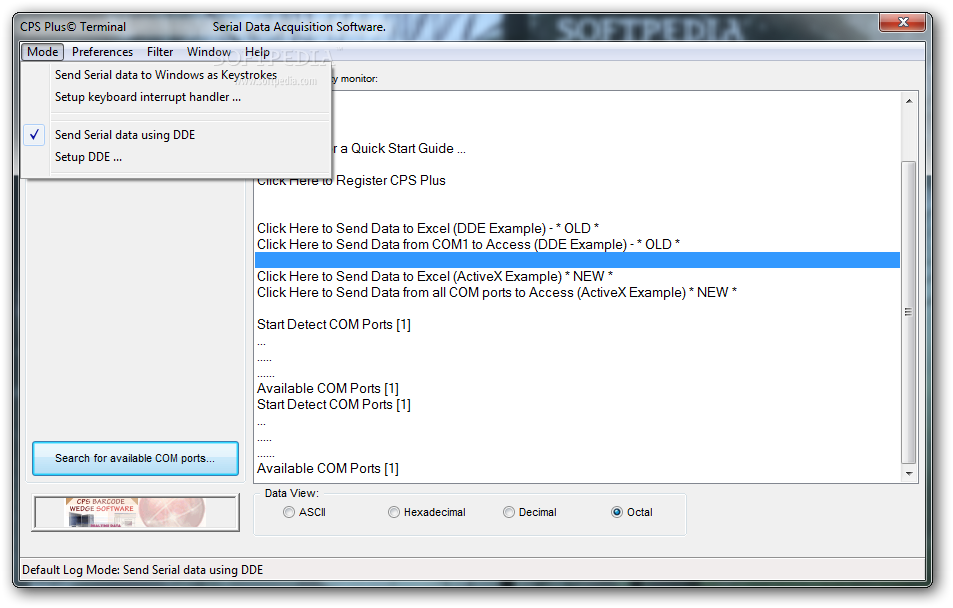Click the vertical scrollbar thumb

pyautogui.click(x=909, y=312)
